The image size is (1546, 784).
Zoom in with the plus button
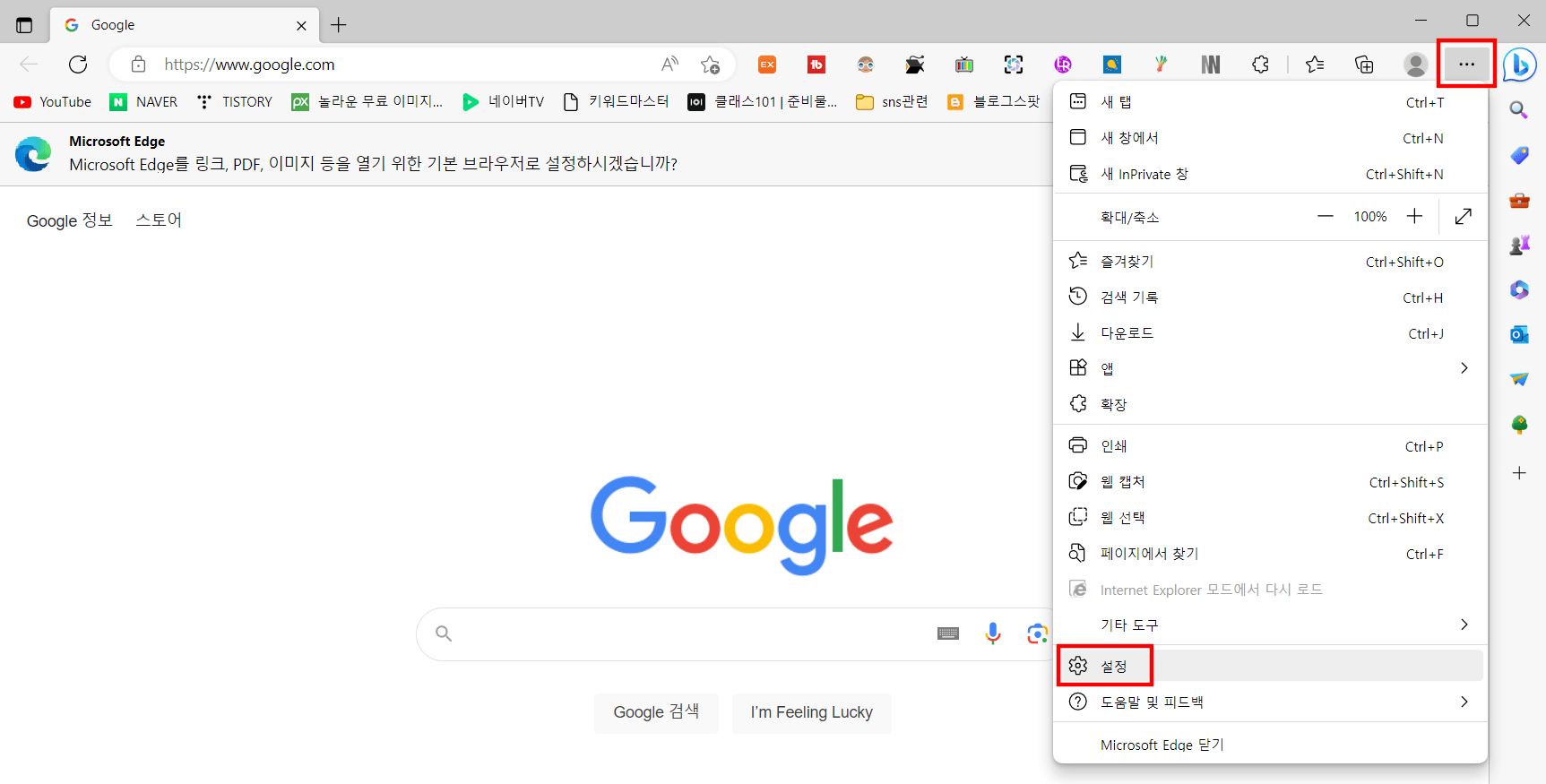1414,216
